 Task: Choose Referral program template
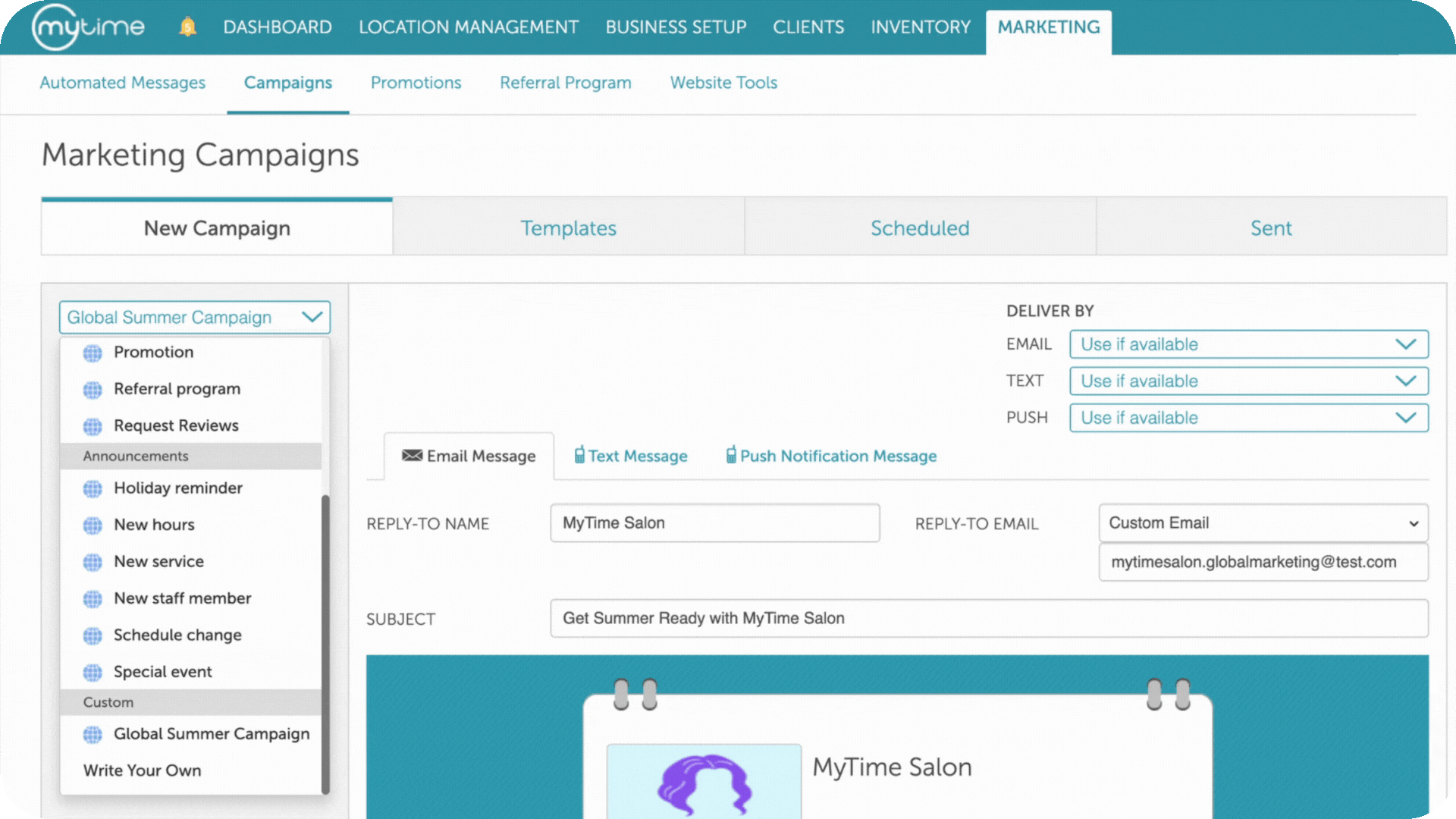(x=191, y=389)
